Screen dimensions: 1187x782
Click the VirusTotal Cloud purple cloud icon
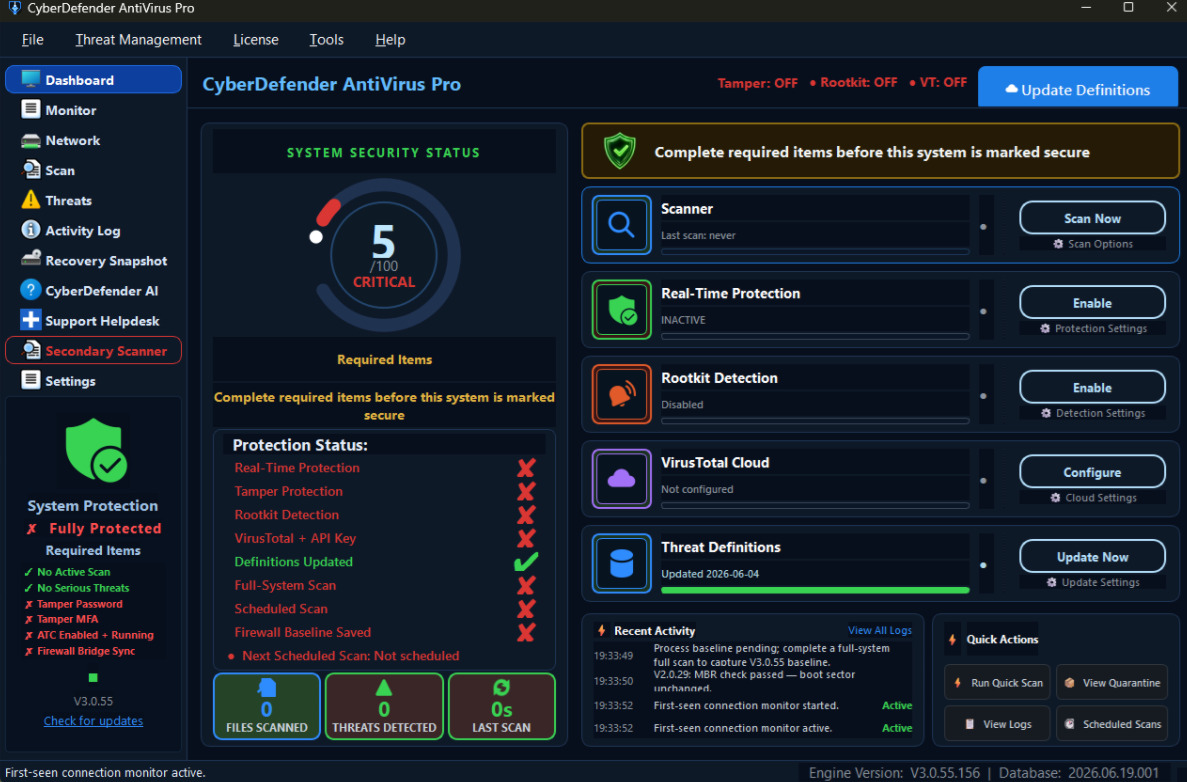pyautogui.click(x=622, y=478)
